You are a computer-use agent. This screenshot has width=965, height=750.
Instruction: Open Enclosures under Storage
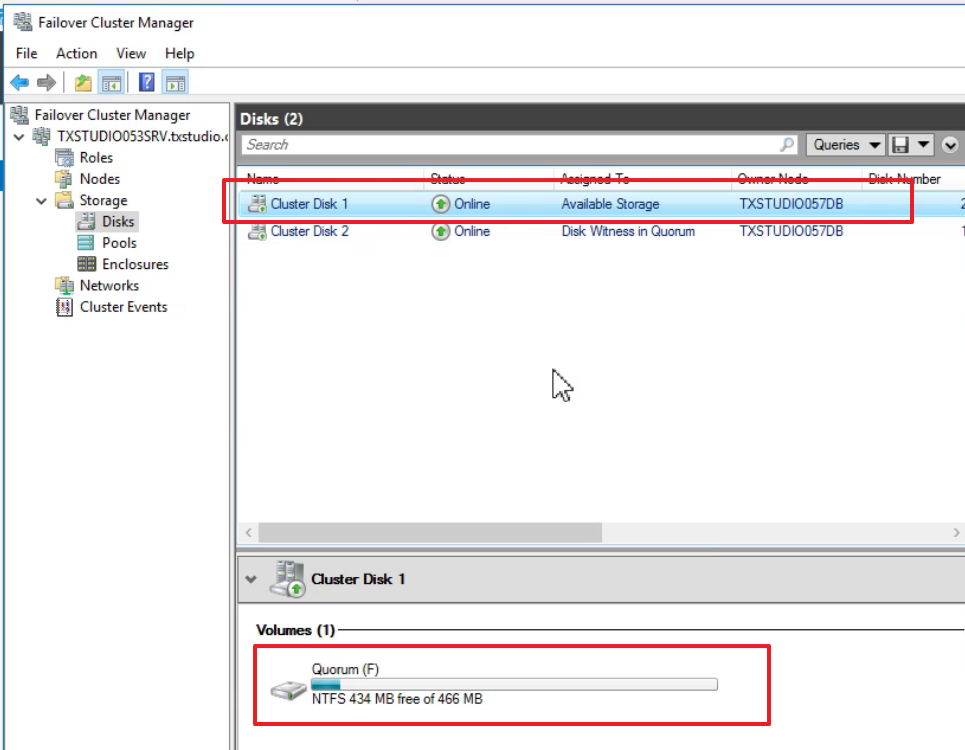click(x=135, y=265)
